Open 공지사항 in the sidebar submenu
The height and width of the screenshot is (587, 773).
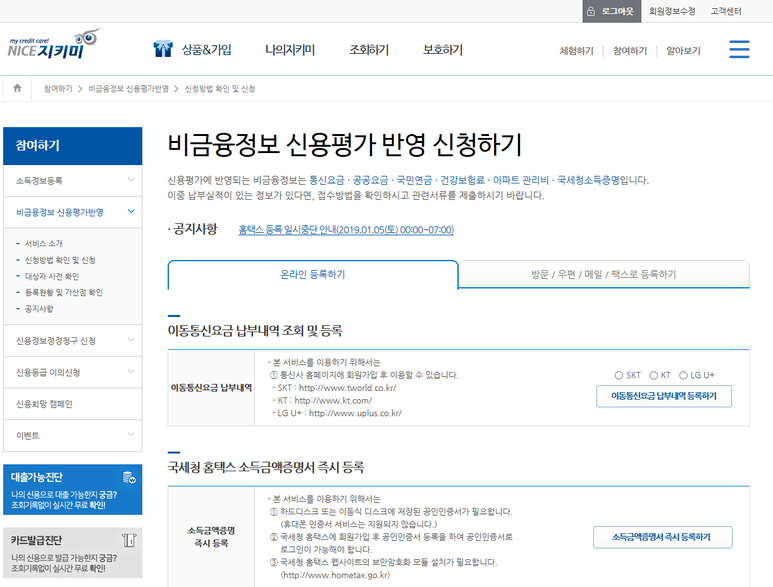[39, 309]
